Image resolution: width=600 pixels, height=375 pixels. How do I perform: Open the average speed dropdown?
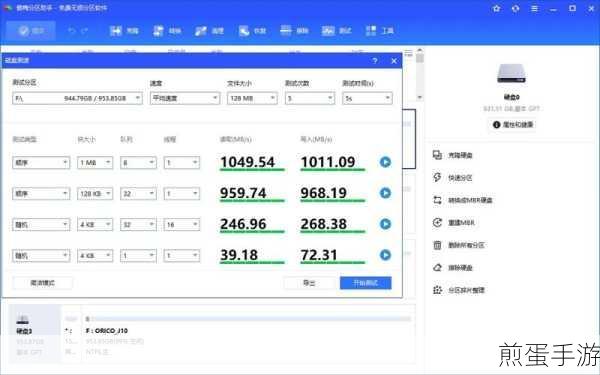pyautogui.click(x=185, y=98)
